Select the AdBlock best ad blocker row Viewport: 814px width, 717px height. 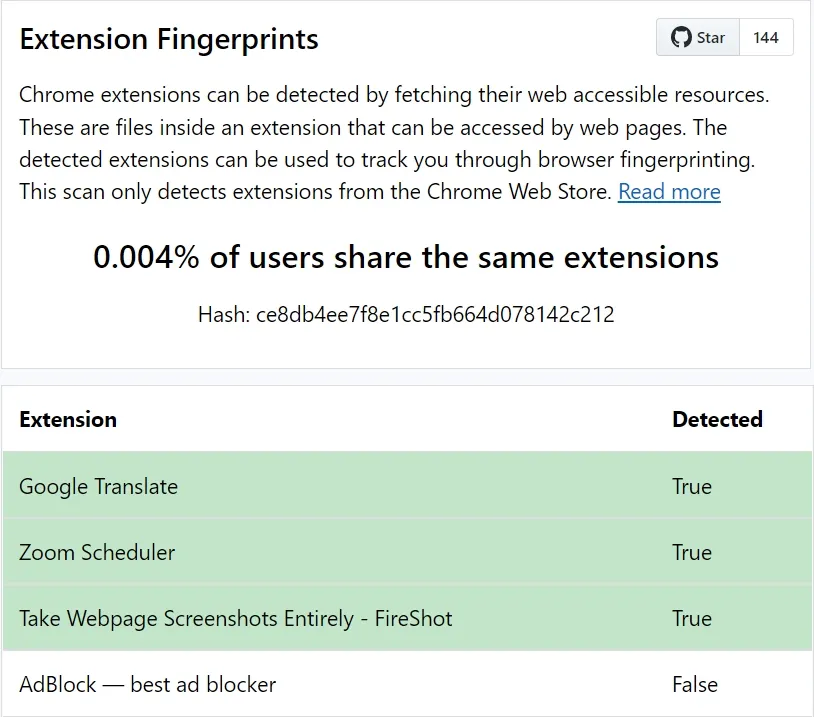pyautogui.click(x=407, y=683)
